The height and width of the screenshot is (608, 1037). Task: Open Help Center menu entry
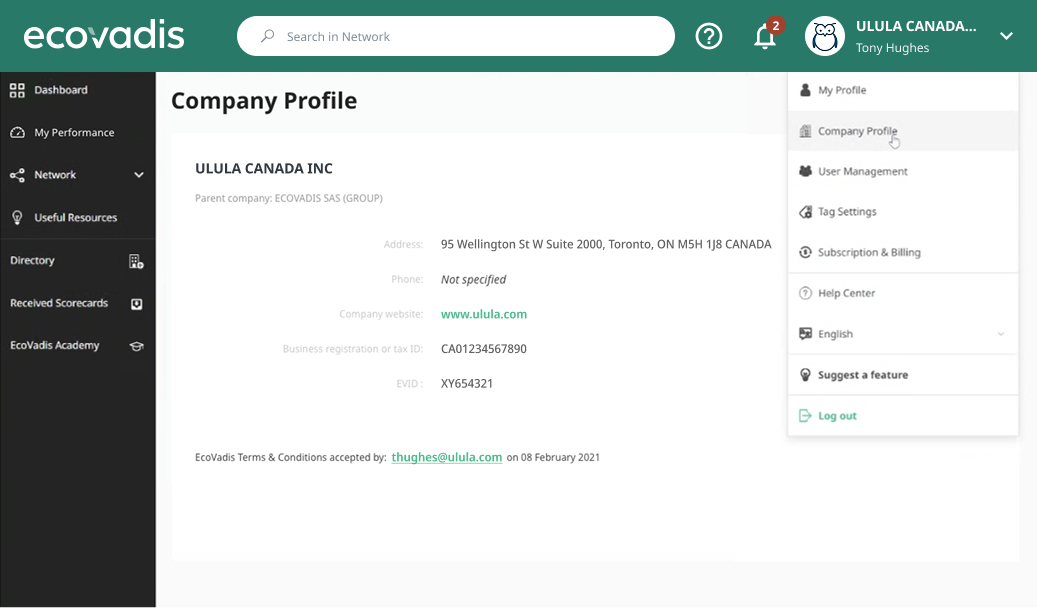(903, 293)
